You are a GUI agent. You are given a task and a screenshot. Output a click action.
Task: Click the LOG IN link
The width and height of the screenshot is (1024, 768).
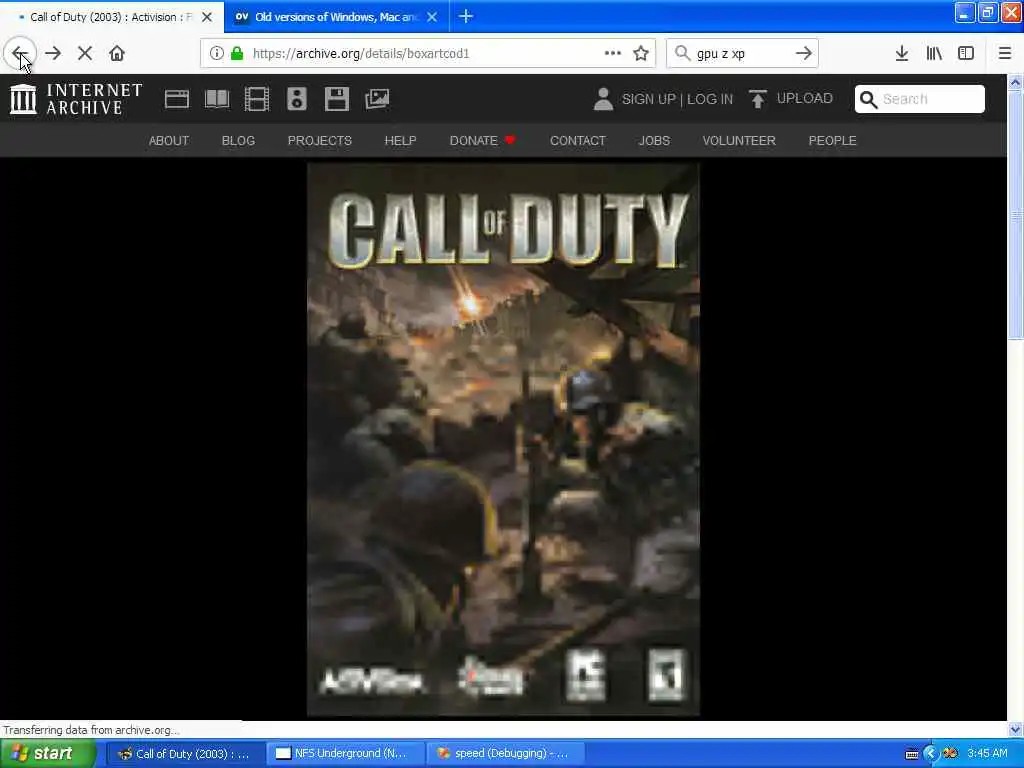tap(710, 99)
